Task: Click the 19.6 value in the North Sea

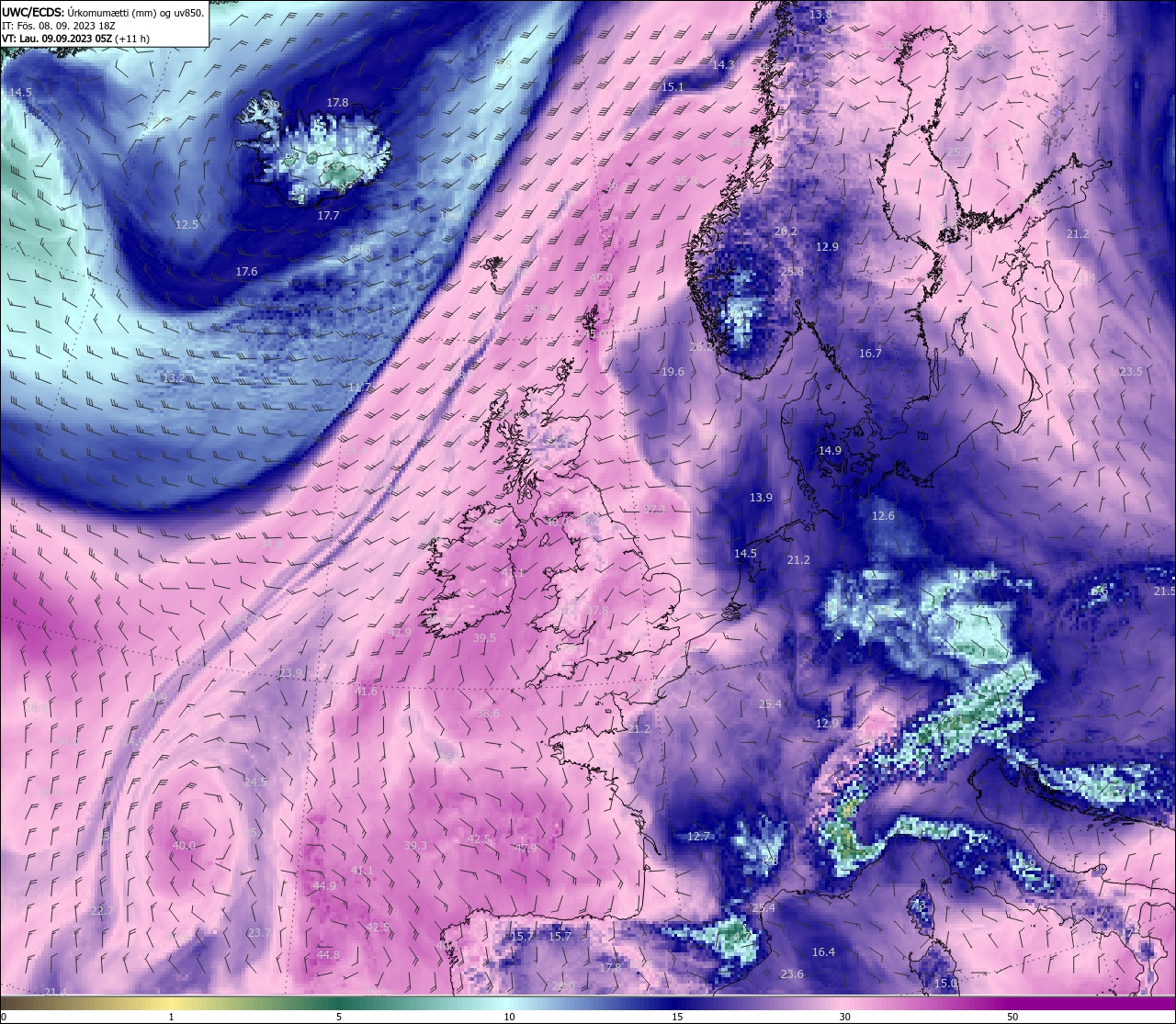Action: [x=673, y=372]
